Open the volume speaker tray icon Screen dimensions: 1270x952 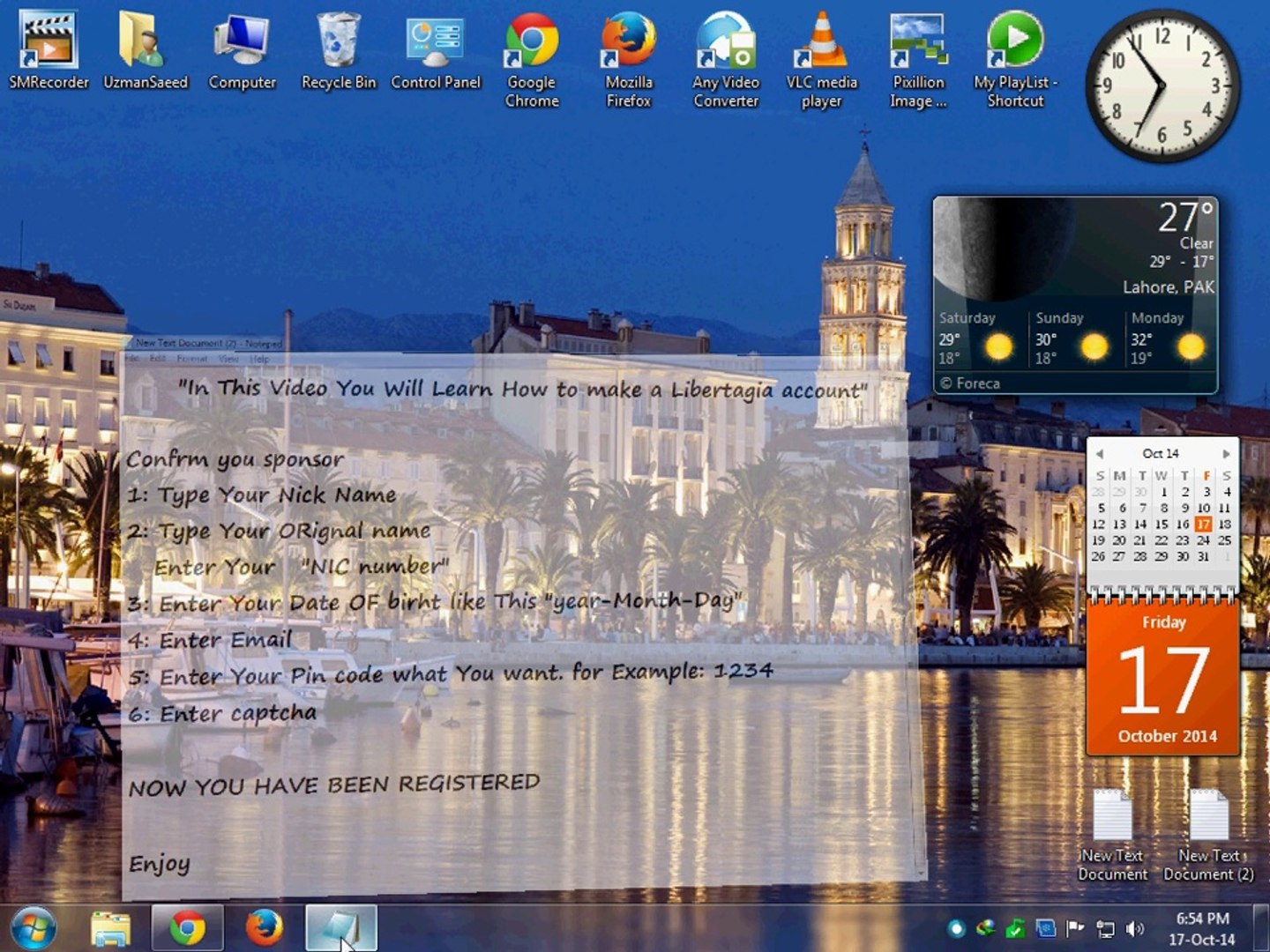coord(1135,928)
